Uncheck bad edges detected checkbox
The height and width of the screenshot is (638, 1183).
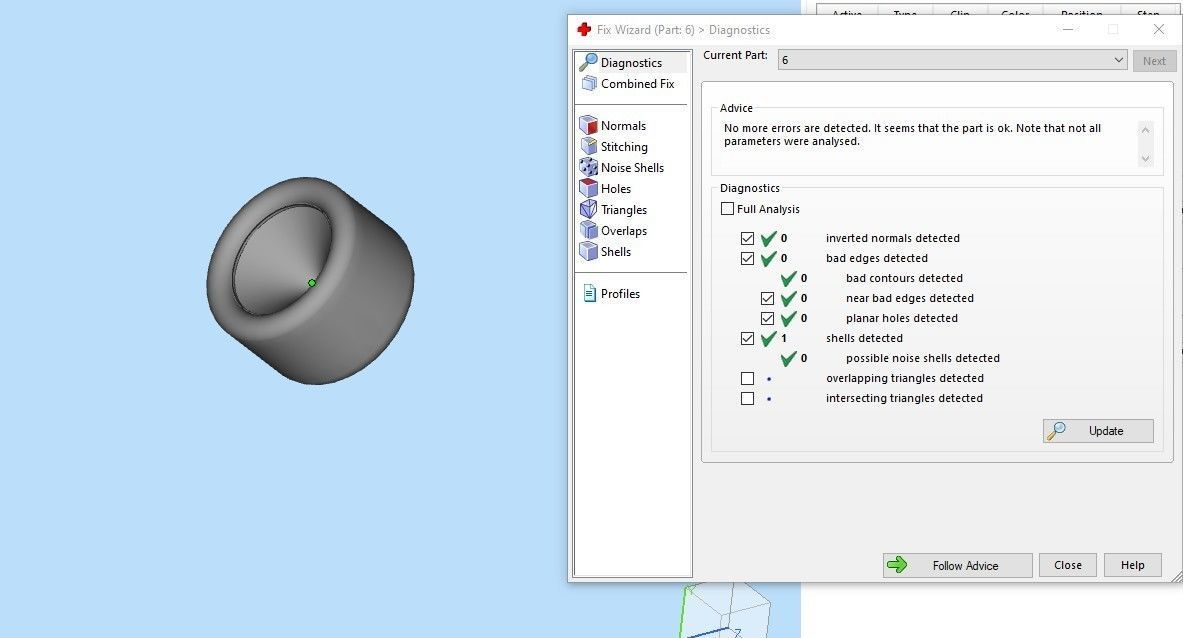click(748, 259)
